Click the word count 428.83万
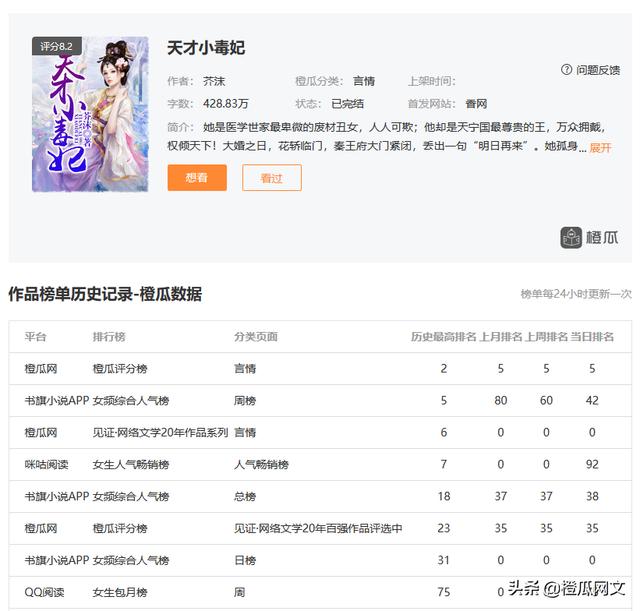The image size is (640, 611). (226, 104)
